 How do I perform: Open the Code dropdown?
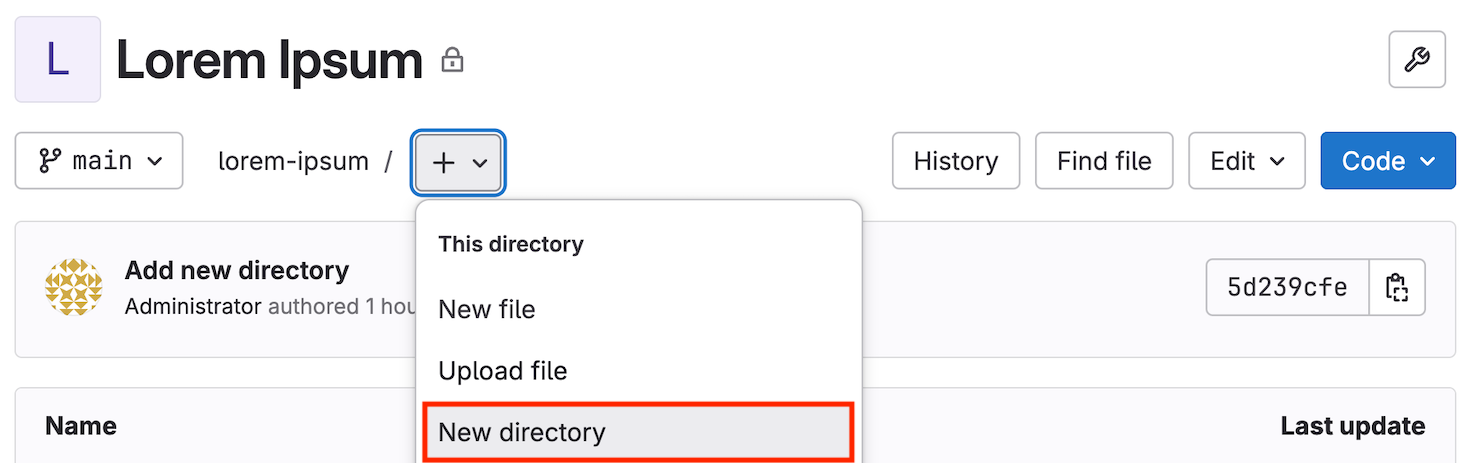(x=1387, y=161)
